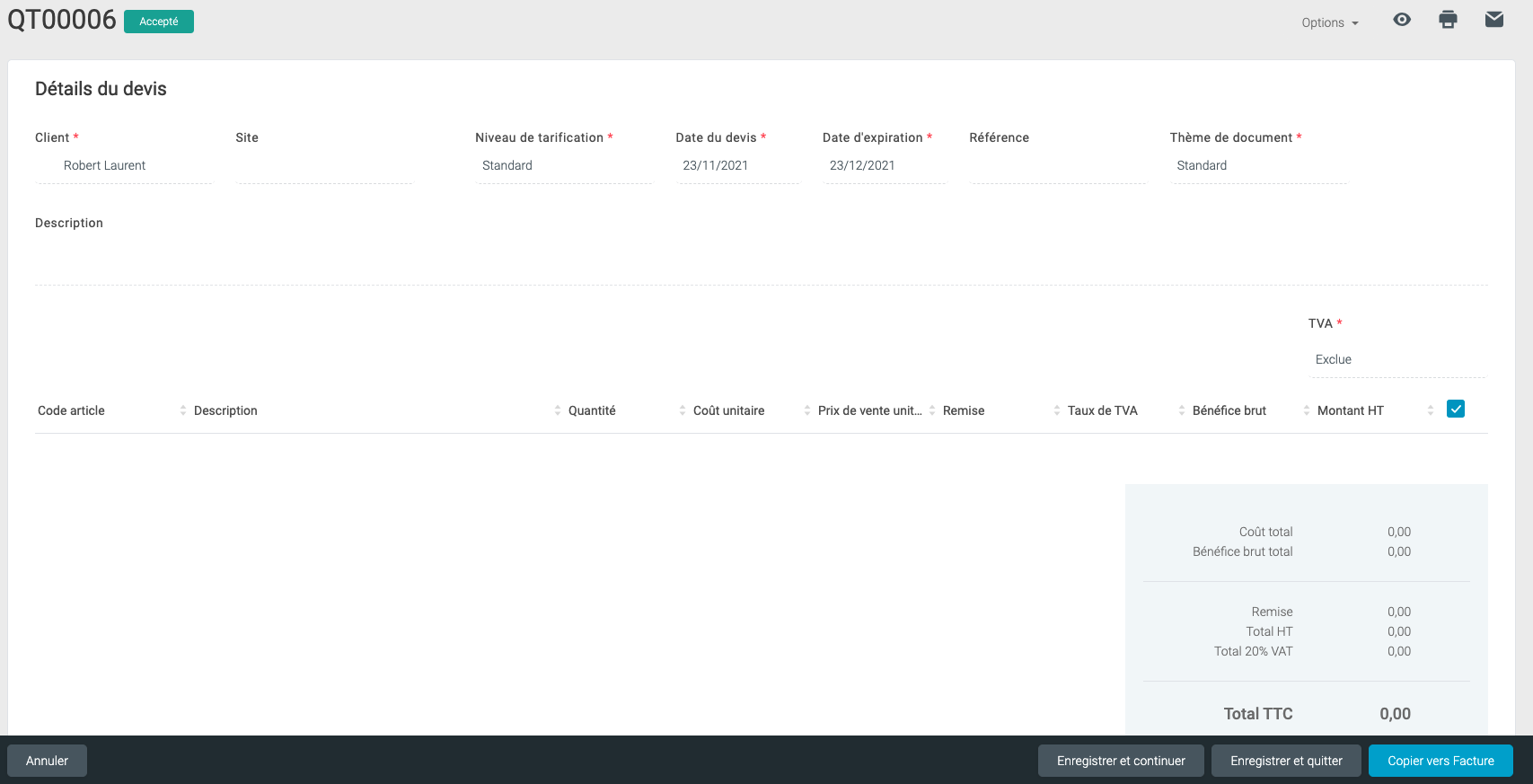Screen dimensions: 1533x784
Task: Sort by Montant HT column arrows
Action: click(x=1431, y=410)
